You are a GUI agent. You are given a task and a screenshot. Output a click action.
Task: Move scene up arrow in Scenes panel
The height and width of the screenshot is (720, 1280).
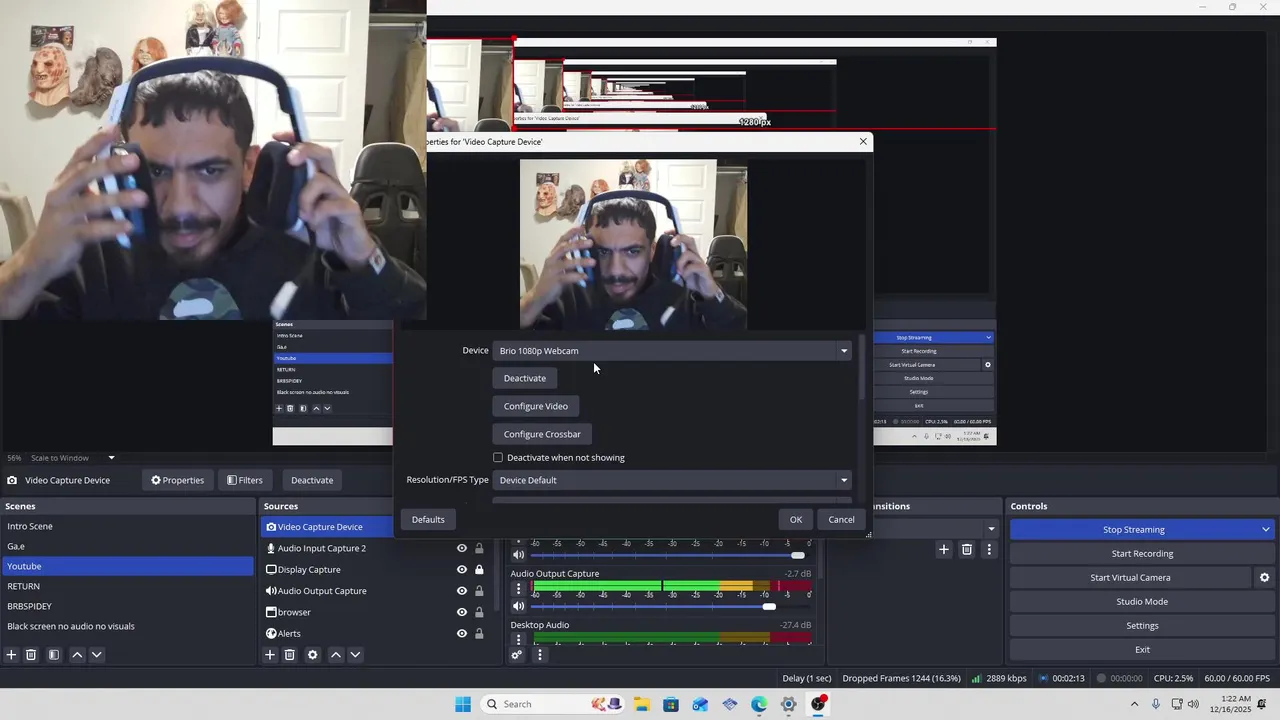coord(77,655)
